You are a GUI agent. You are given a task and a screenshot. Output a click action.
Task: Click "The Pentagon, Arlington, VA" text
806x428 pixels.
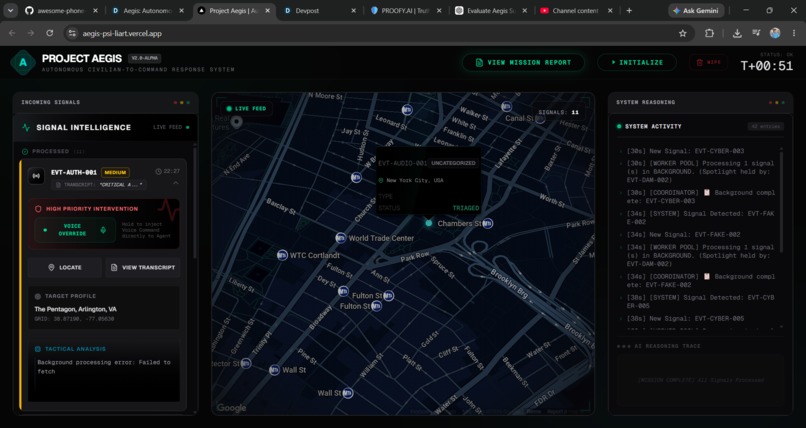76,309
